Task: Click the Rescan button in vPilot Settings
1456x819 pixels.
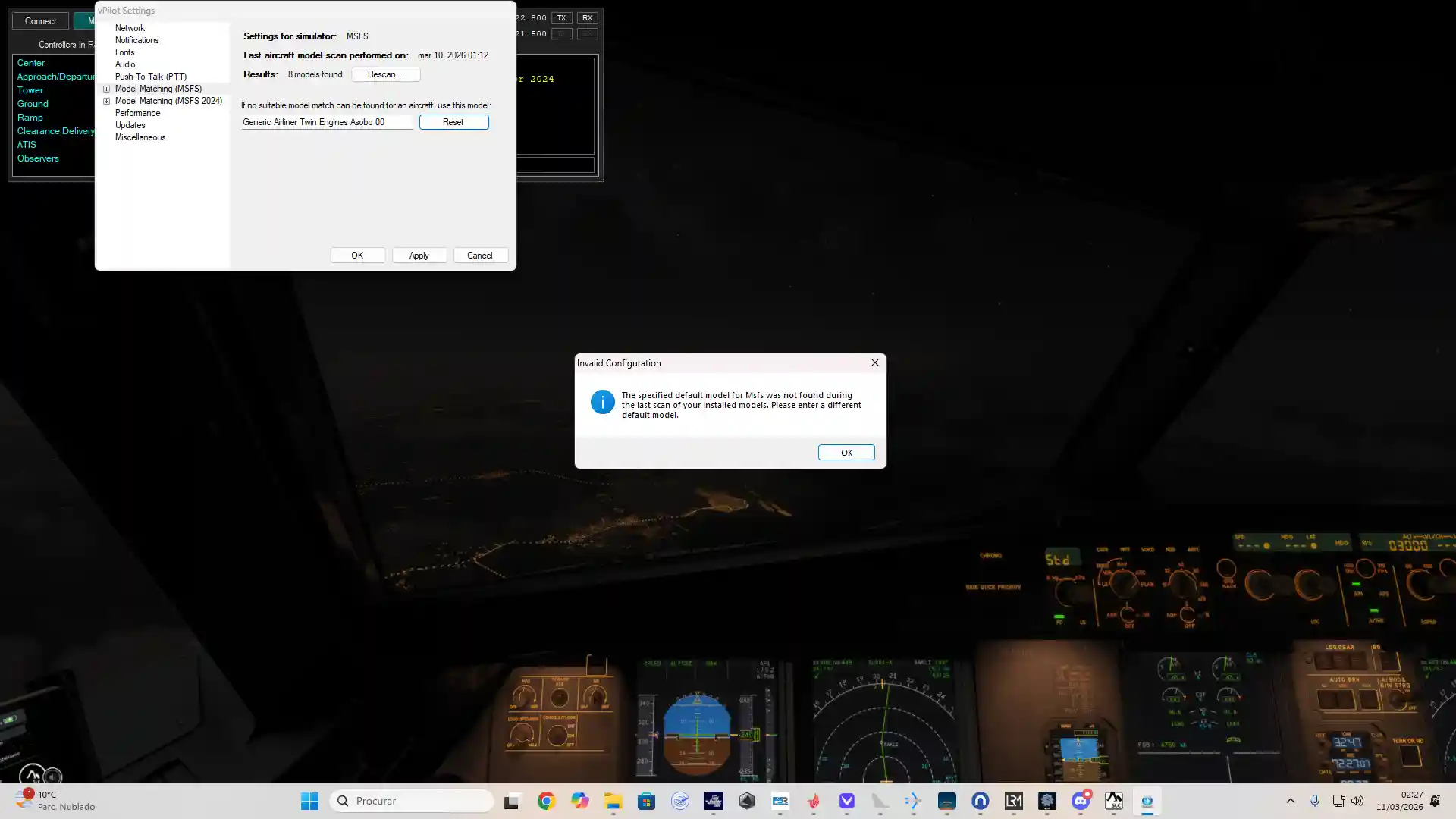Action: (385, 74)
